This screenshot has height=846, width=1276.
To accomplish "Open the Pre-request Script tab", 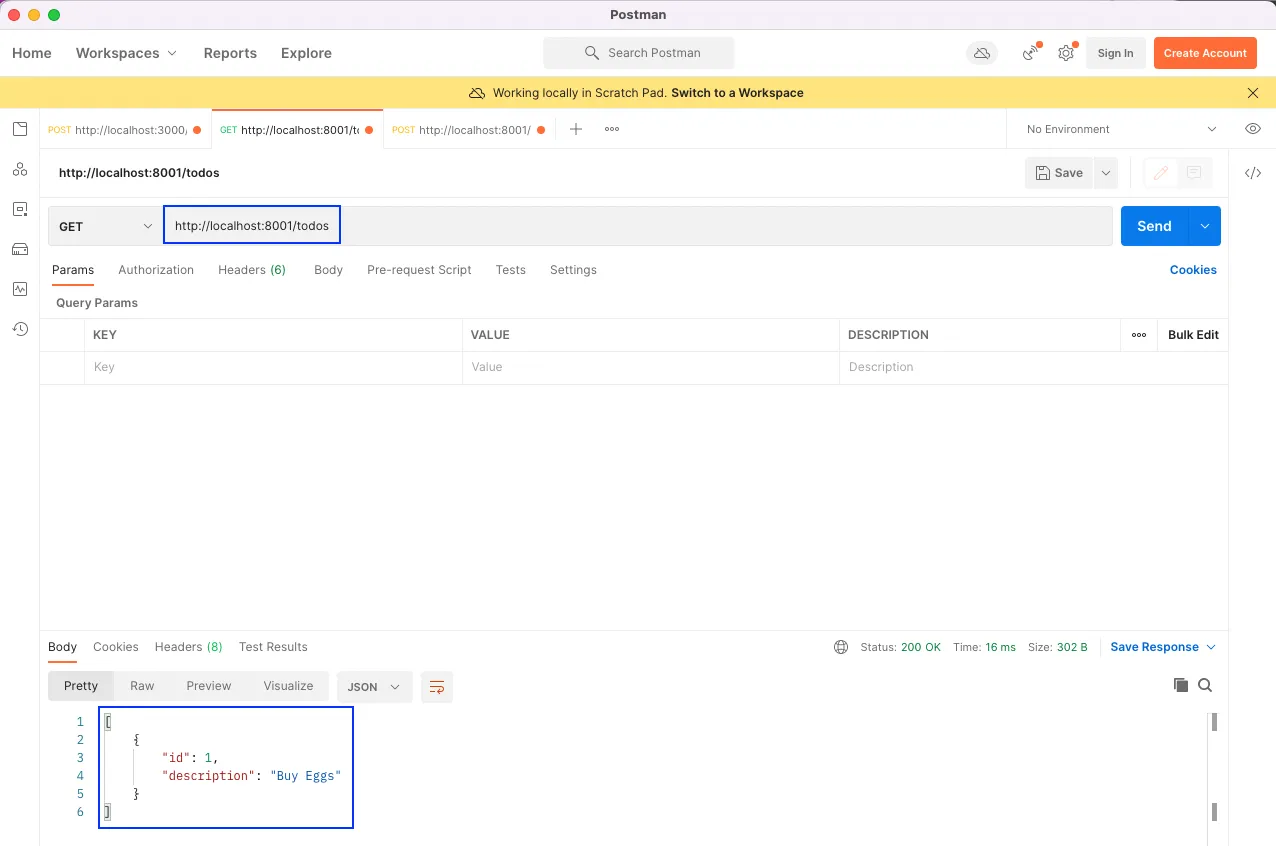I will [x=419, y=270].
